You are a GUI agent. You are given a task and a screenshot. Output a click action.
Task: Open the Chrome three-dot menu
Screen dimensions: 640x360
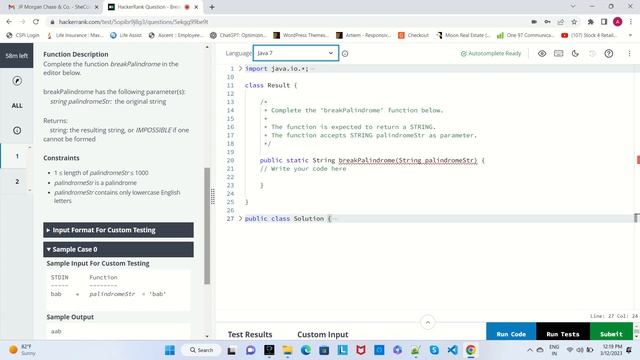pos(631,22)
